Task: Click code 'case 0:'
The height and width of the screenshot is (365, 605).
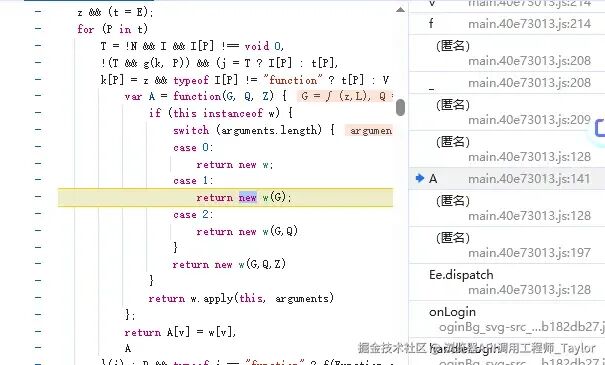Action: tap(193, 147)
